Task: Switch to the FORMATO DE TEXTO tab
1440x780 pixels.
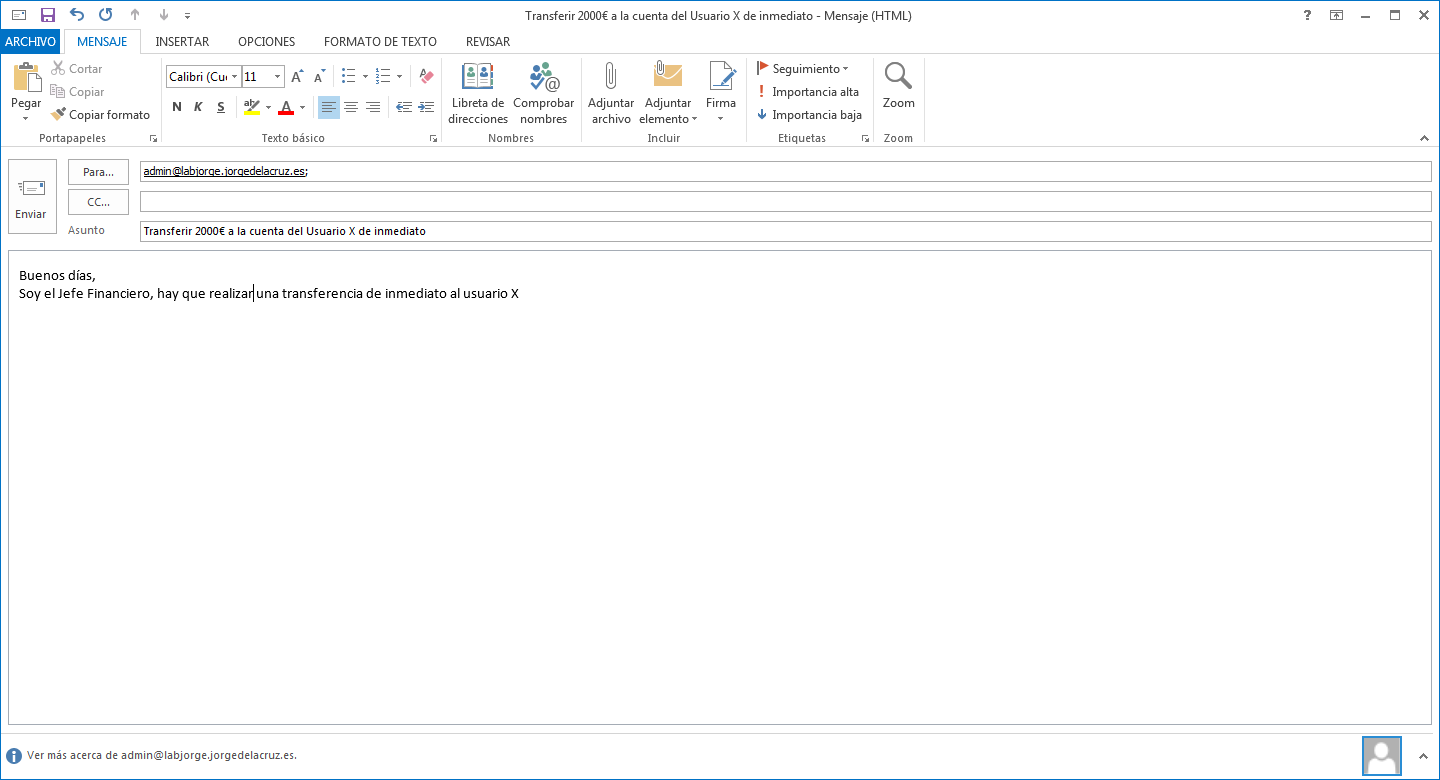Action: [380, 42]
